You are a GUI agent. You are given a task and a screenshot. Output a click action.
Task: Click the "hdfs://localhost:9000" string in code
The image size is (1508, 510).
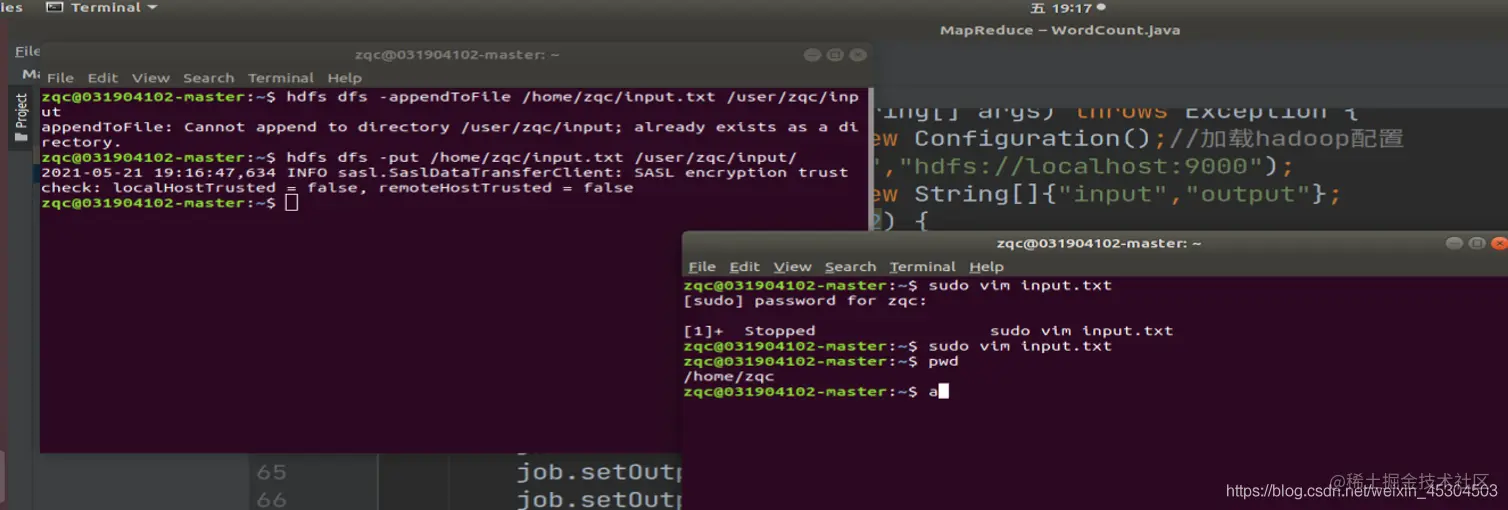pyautogui.click(x=1085, y=166)
